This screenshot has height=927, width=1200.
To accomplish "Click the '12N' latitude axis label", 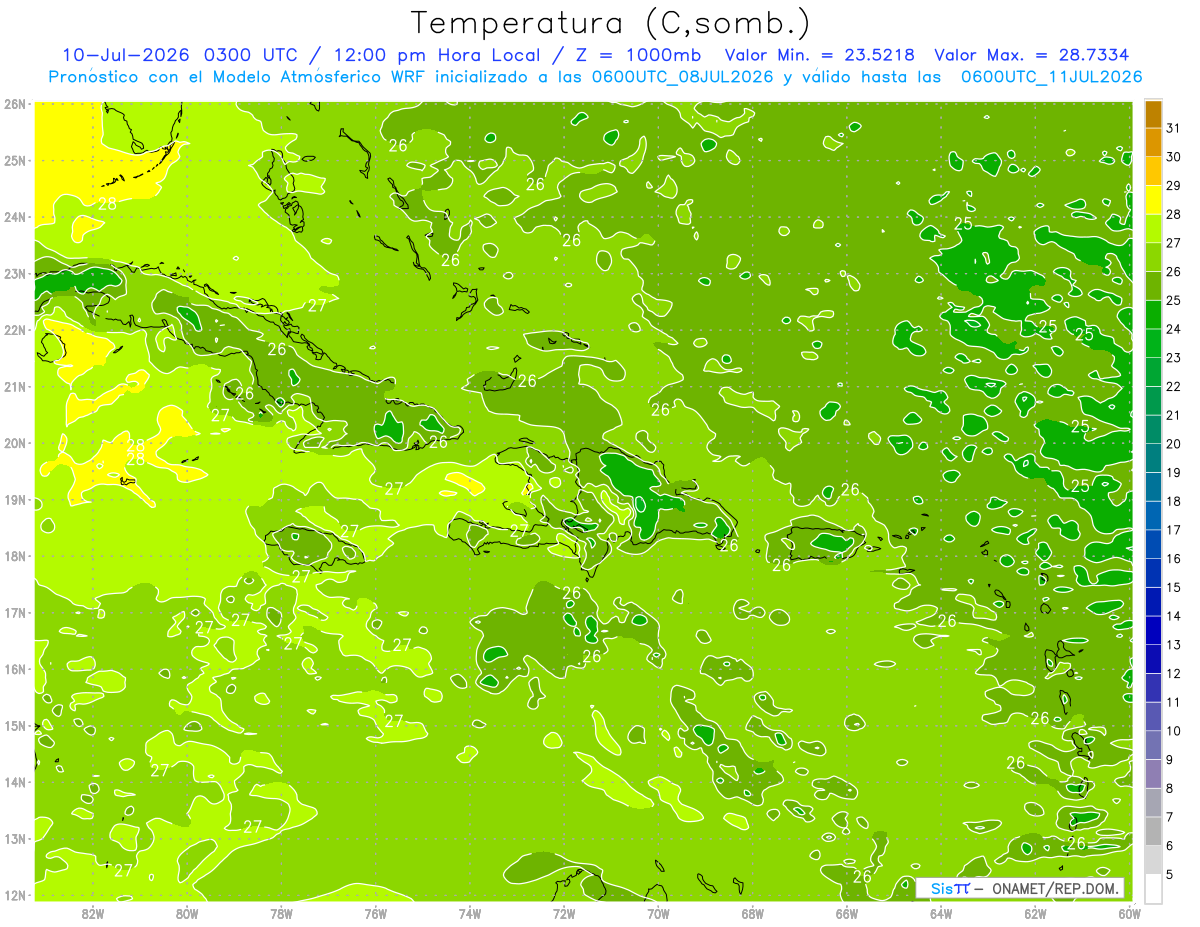I will click(14, 895).
